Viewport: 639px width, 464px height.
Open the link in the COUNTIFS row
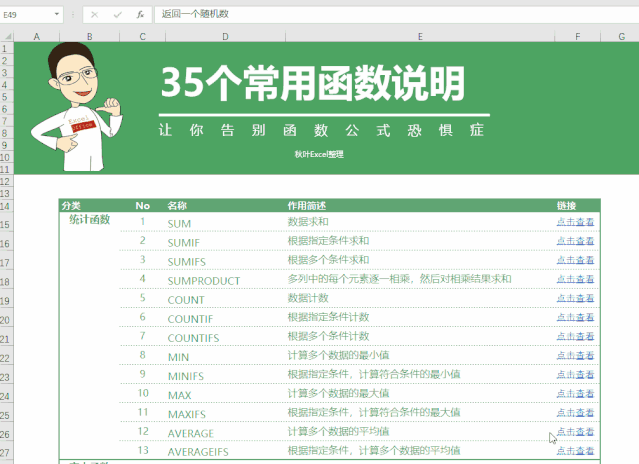(x=575, y=336)
